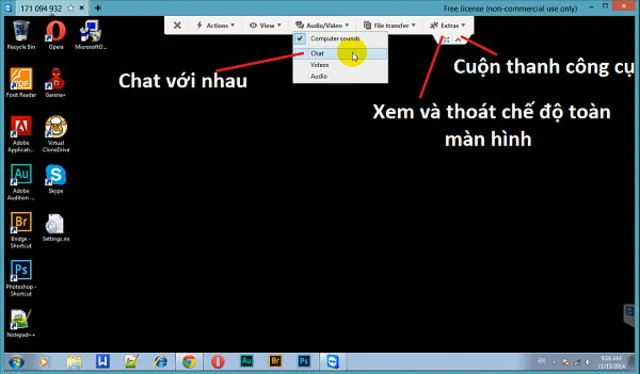Select the Skype desktop shortcut
This screenshot has width=640, height=374.
click(56, 179)
